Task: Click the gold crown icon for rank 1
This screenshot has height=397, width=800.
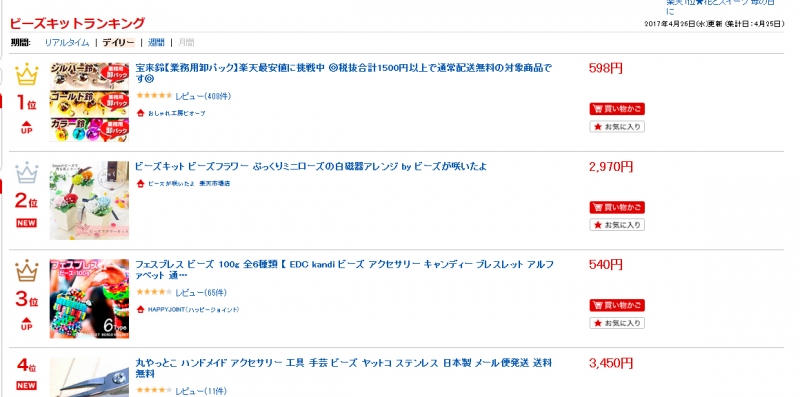Action: click(x=27, y=75)
